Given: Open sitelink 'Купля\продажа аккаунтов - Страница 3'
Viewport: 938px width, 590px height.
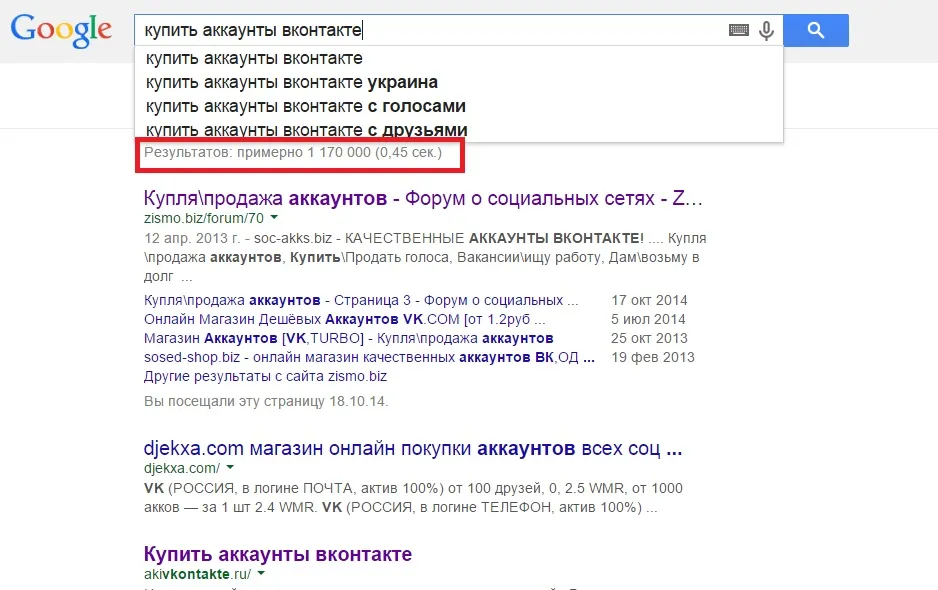Looking at the screenshot, I should [361, 300].
